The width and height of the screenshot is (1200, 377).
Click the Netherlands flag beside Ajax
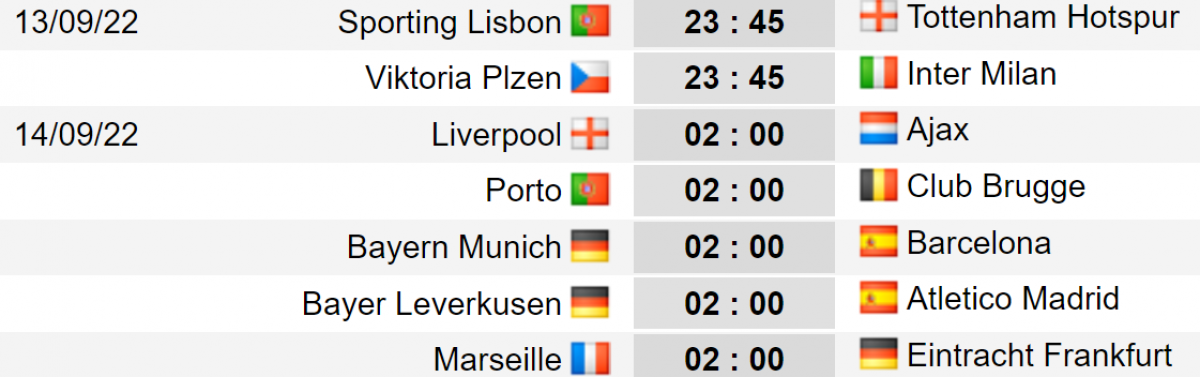[x=878, y=129]
